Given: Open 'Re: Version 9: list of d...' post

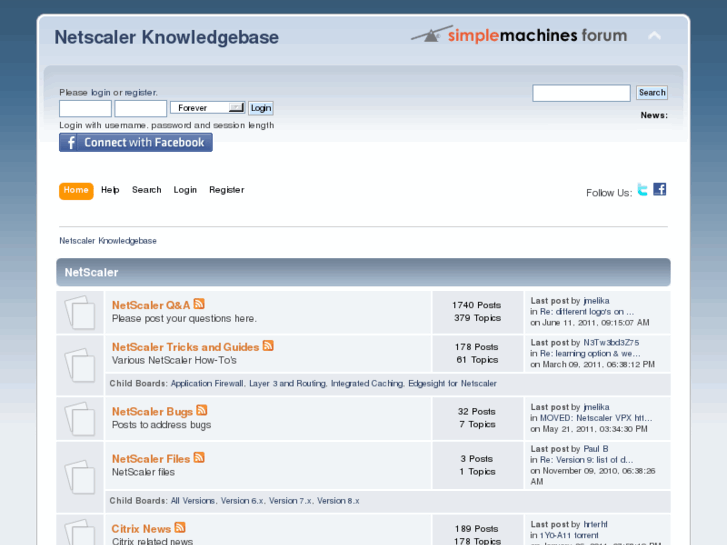Looking at the screenshot, I should coord(586,460).
